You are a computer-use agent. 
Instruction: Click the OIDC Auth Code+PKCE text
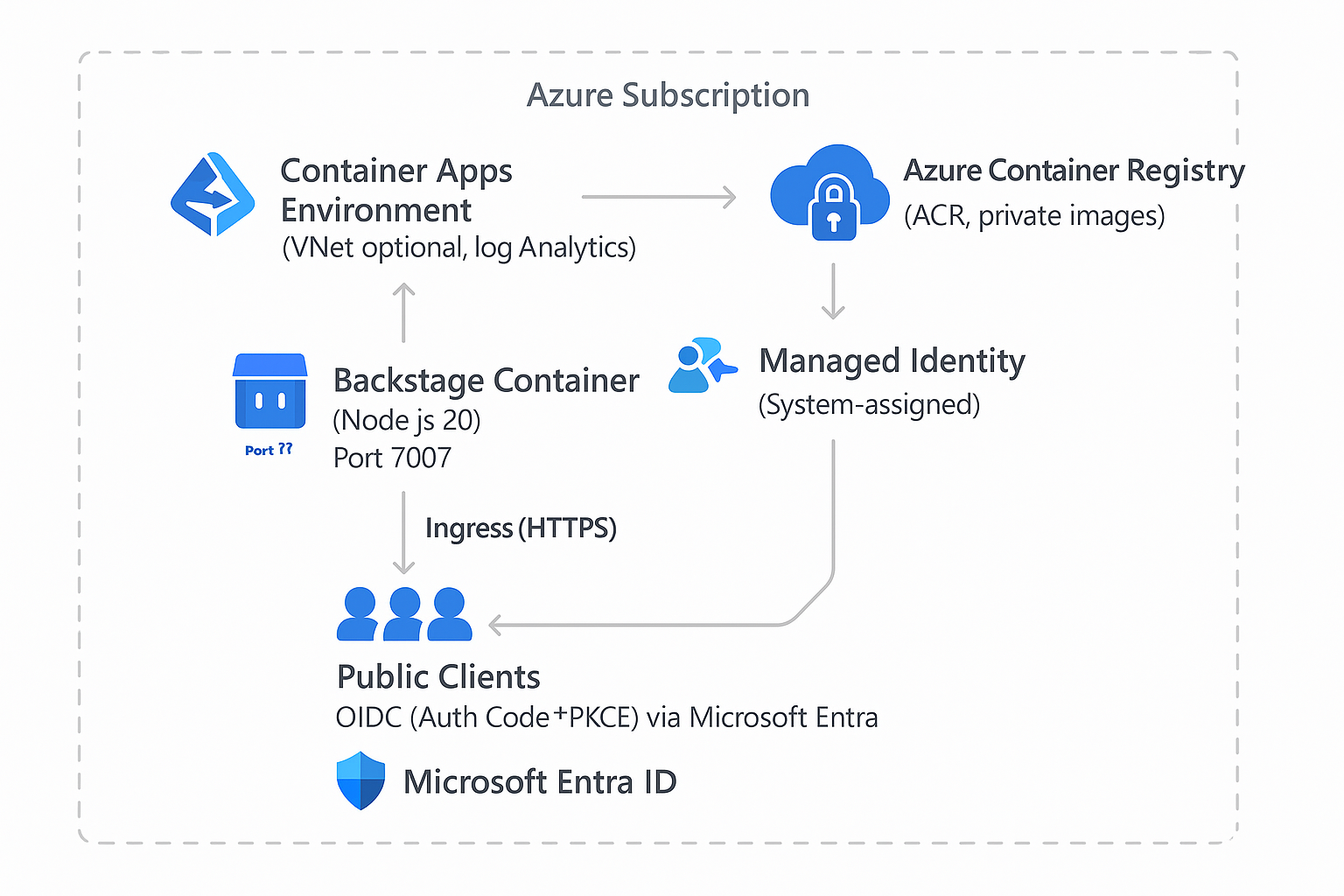(x=606, y=717)
